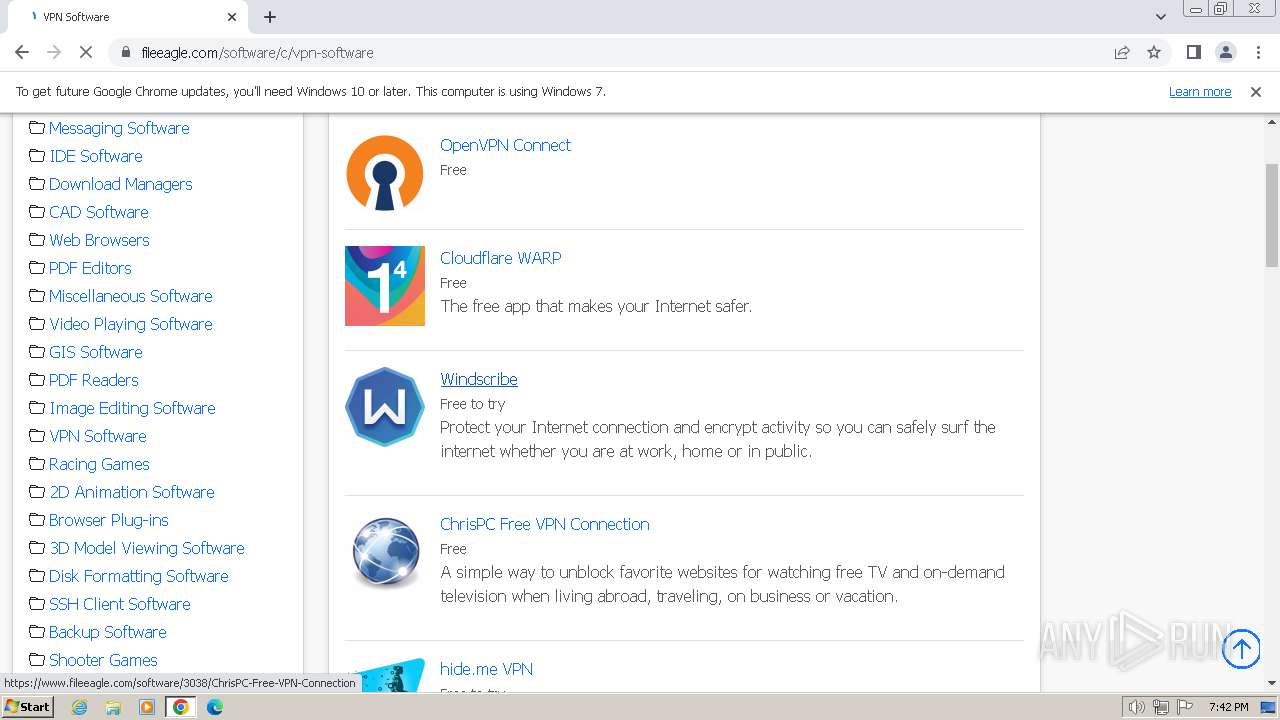Open the Video Playing Software category
This screenshot has height=720, width=1280.
131,324
